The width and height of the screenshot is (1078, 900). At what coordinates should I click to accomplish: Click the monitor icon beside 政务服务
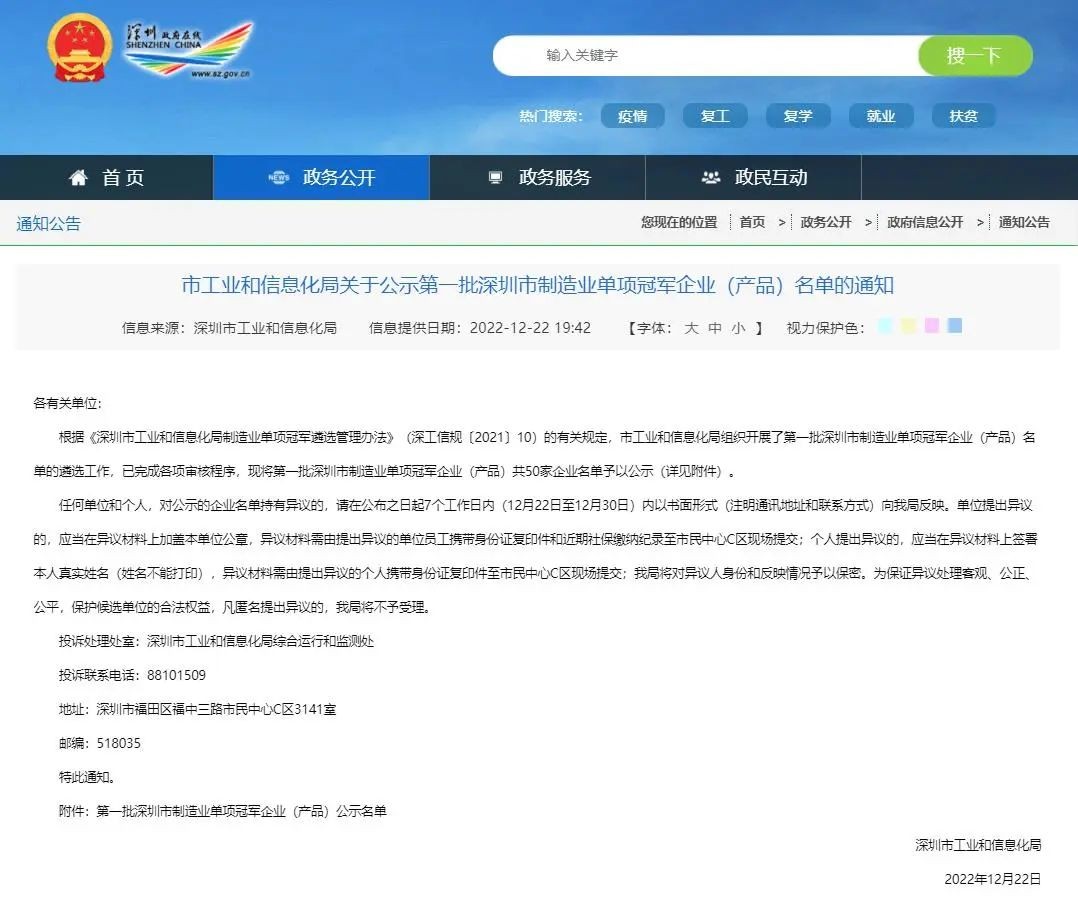(x=495, y=178)
